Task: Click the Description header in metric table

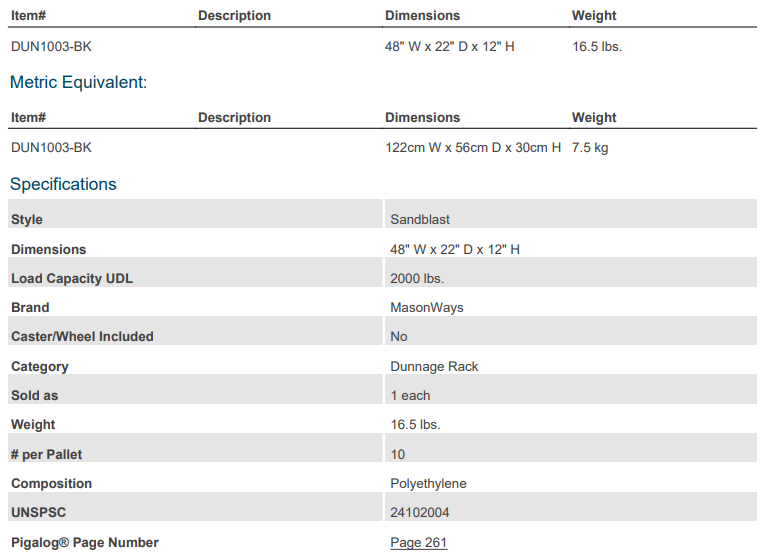Action: coord(234,117)
